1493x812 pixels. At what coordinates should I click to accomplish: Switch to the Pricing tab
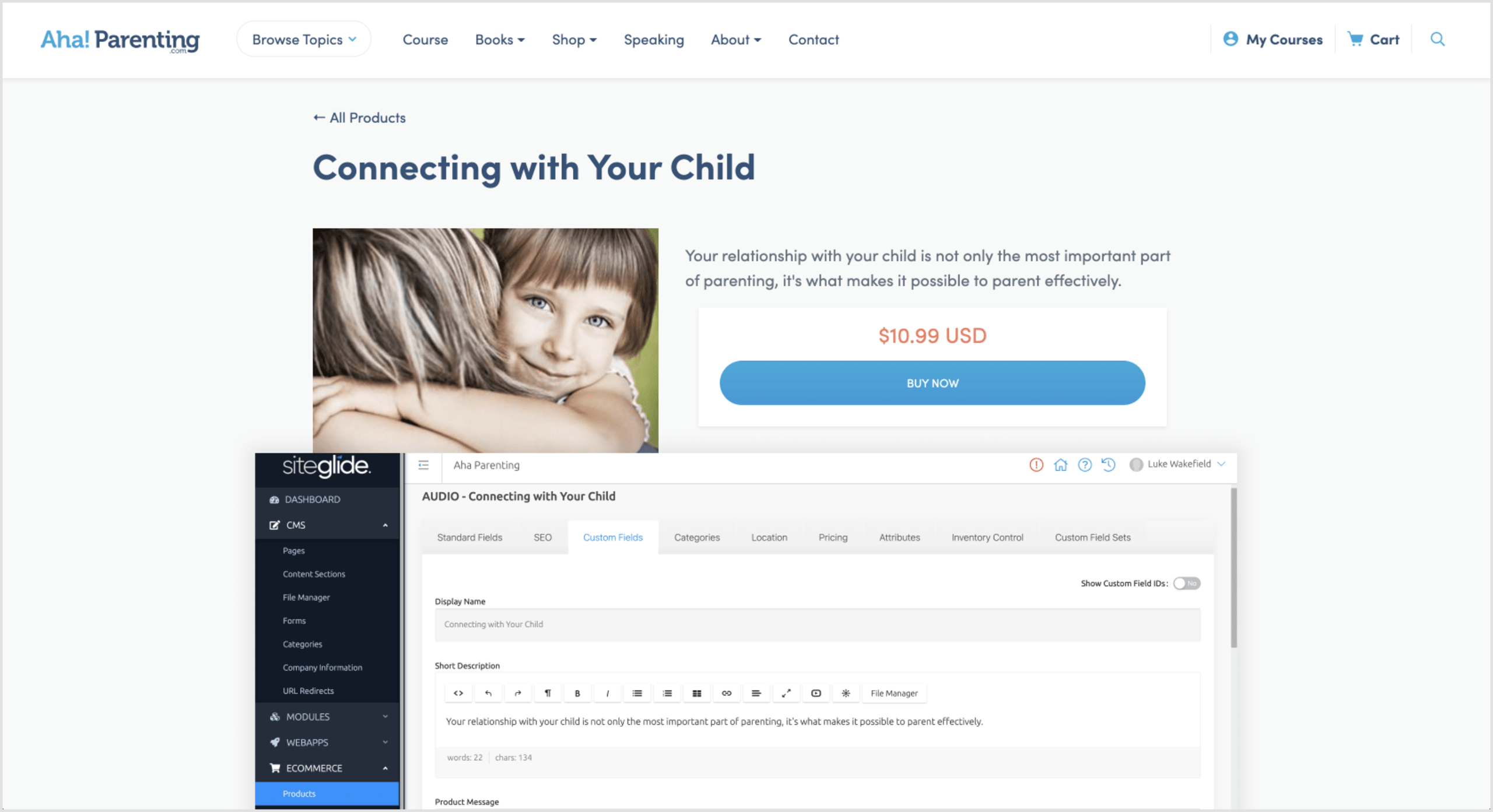[x=832, y=536]
